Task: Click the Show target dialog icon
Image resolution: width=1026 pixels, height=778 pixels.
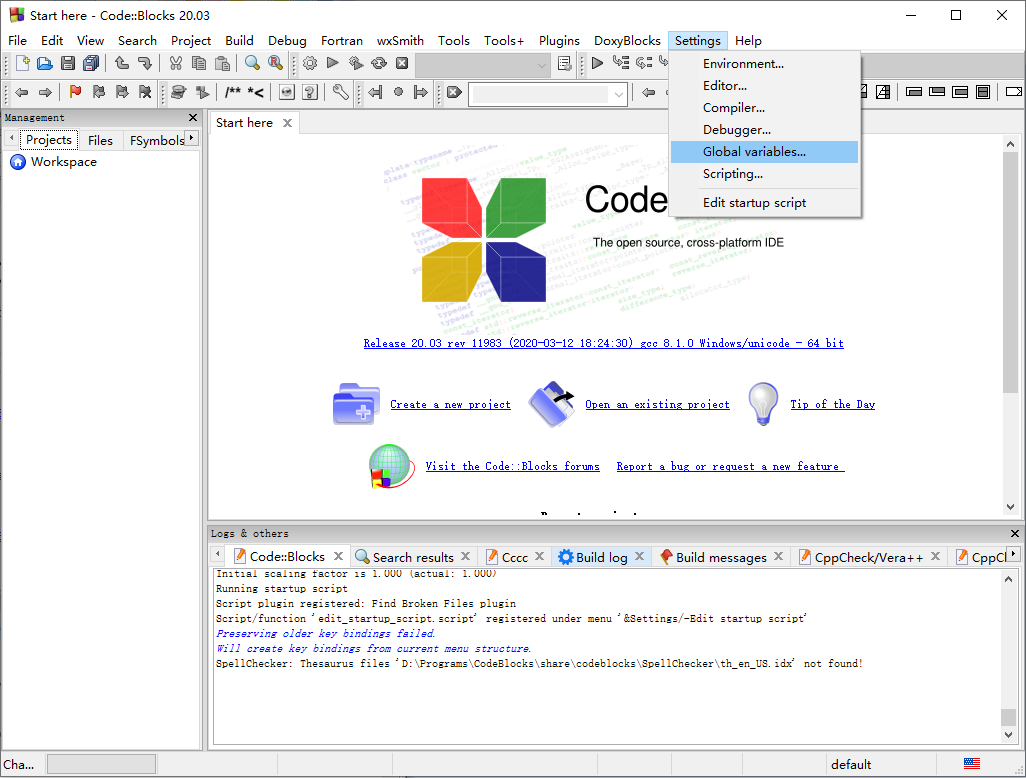Action: 564,63
